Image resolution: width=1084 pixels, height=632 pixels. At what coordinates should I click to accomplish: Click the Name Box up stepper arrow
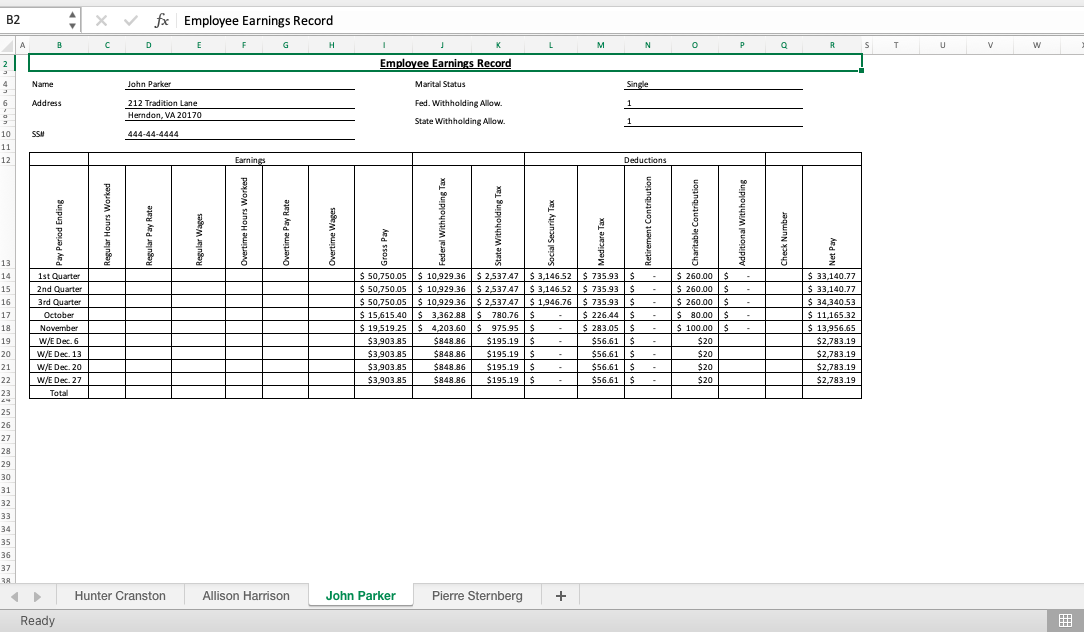pyautogui.click(x=71, y=13)
